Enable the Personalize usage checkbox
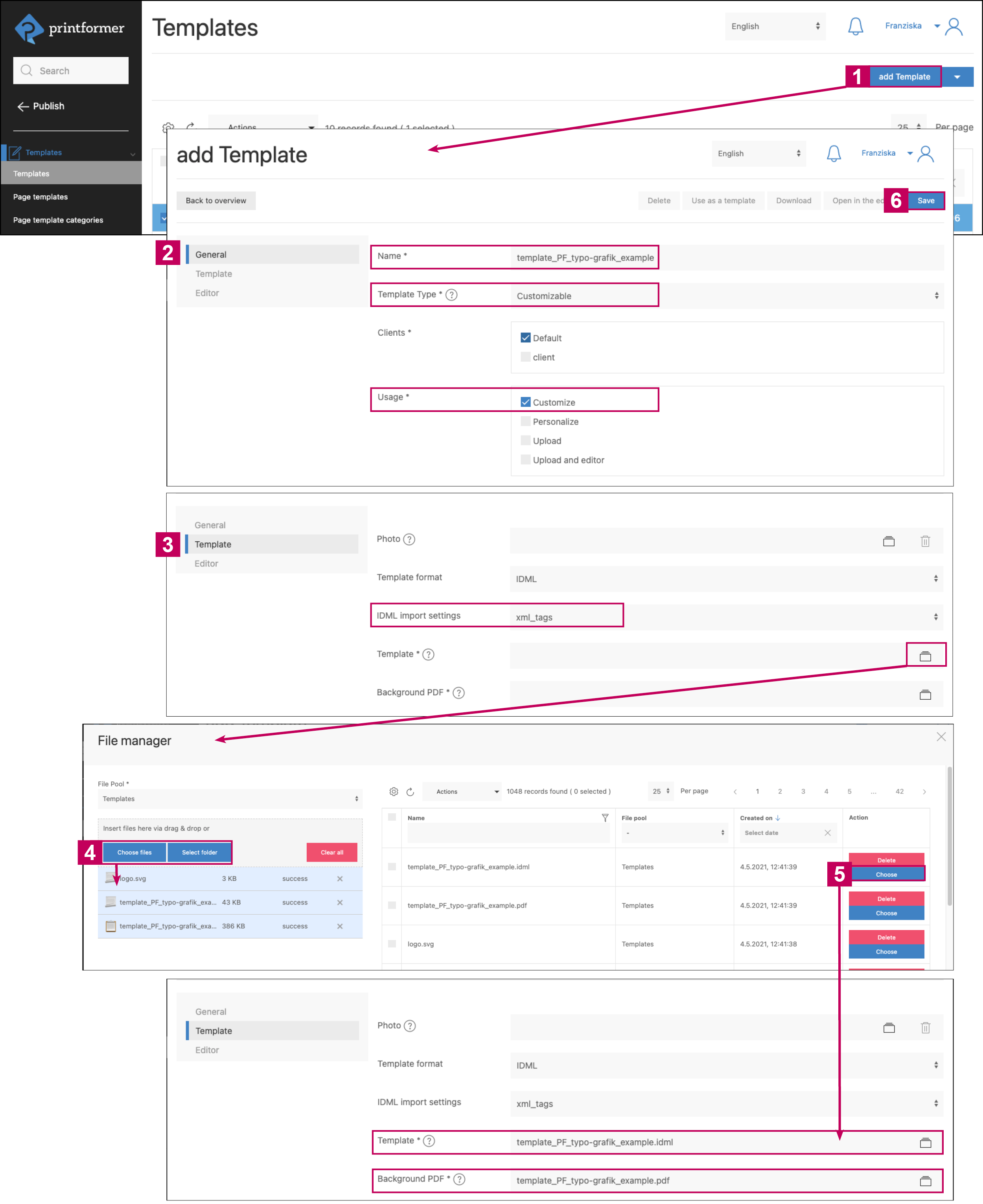This screenshot has width=983, height=1204. (x=525, y=421)
